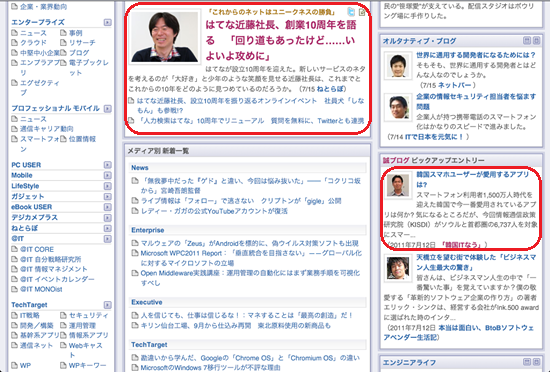Click the photo of はてな近藤社長

pyautogui.click(x=165, y=37)
